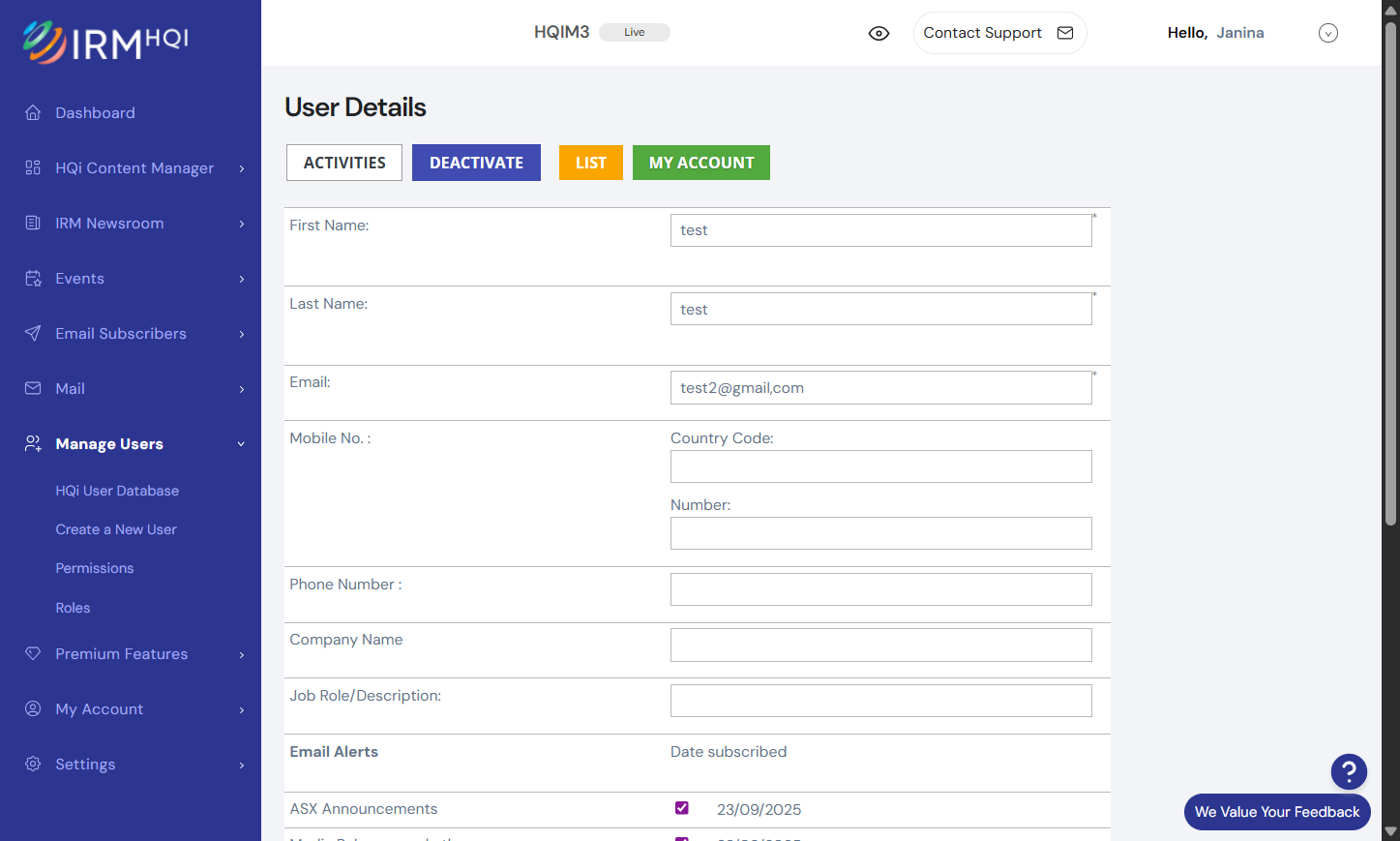Expand the IRM Newsroom chevron
Image resolution: width=1400 pixels, height=841 pixels.
point(242,224)
